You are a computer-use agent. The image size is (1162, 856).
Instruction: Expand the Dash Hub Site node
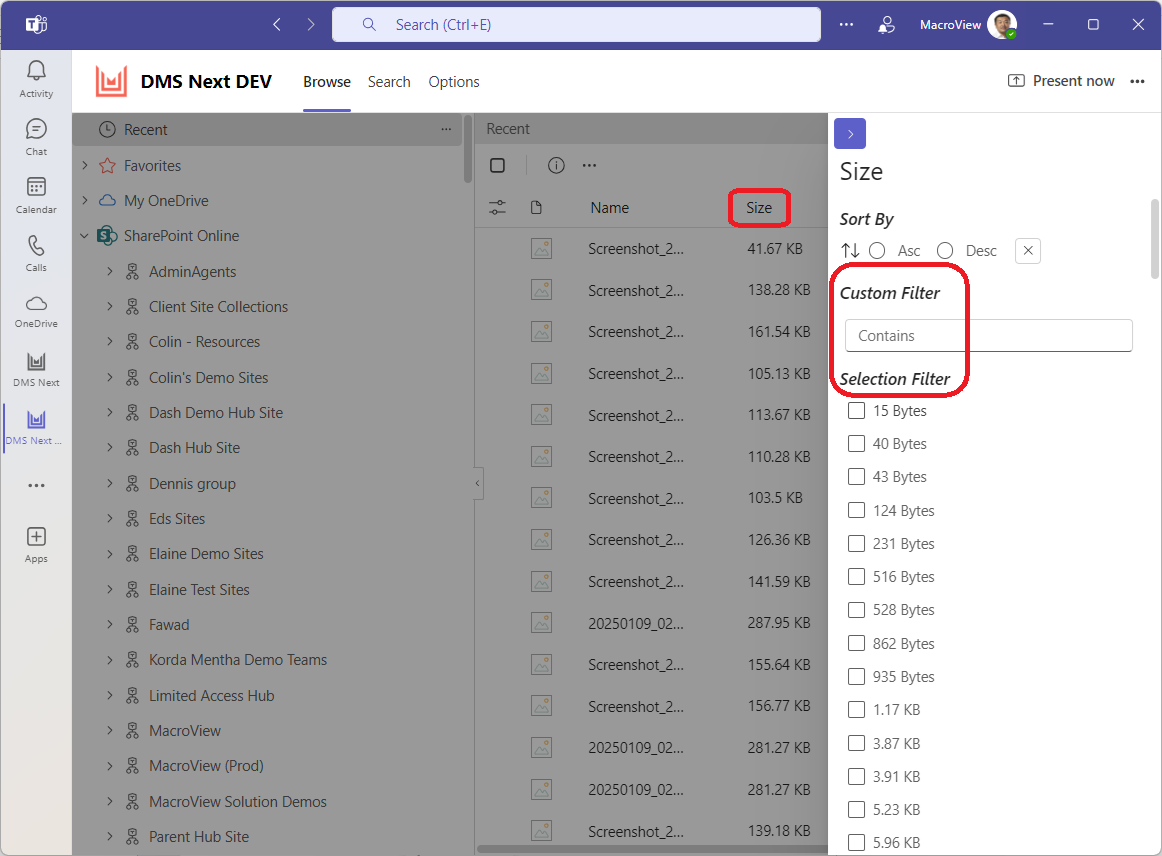[x=110, y=448]
